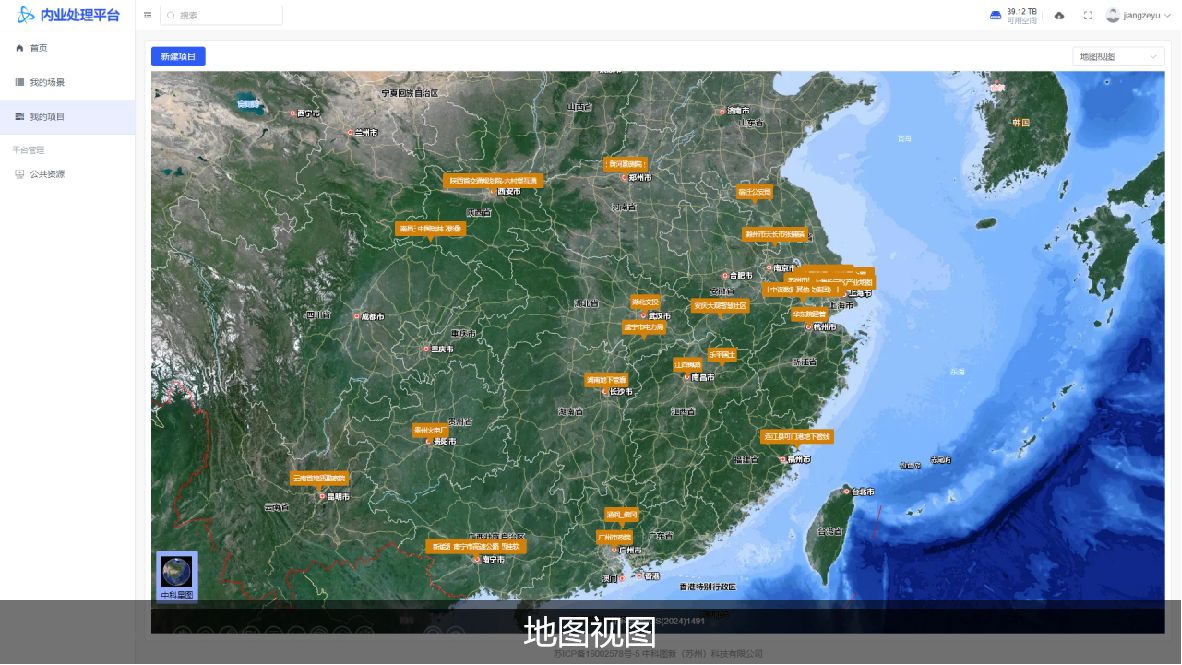Click the 安庆大观智慧社区 project marker
The width and height of the screenshot is (1182, 665).
pos(720,306)
